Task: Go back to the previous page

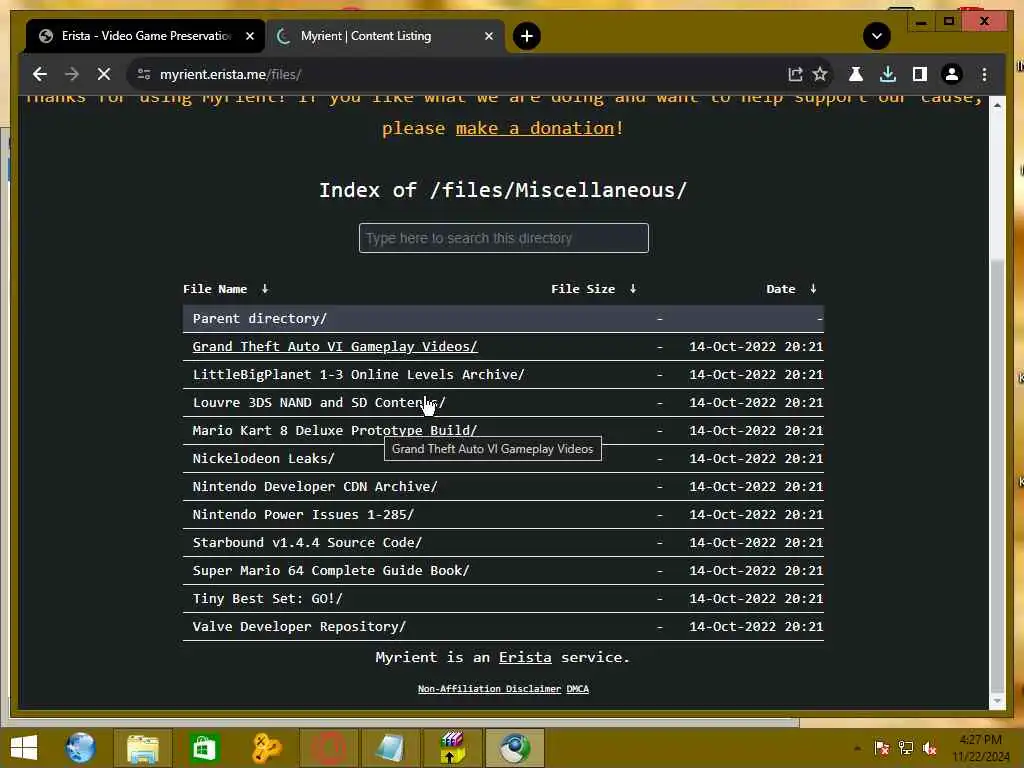Action: [40, 74]
